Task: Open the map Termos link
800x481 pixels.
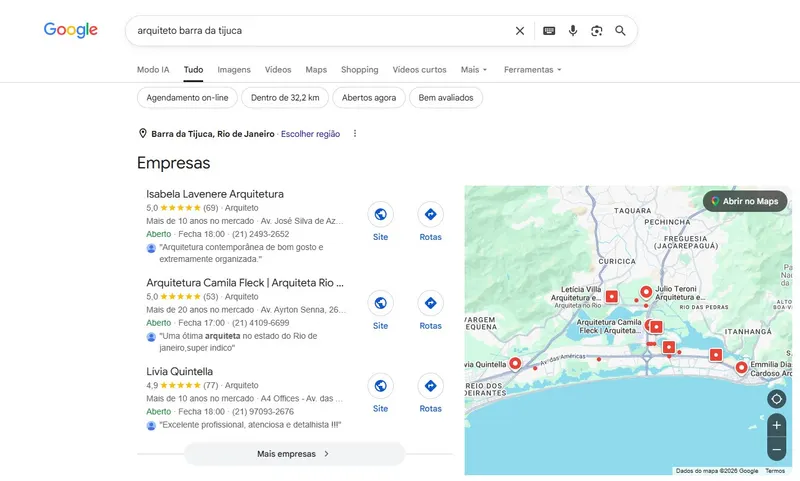Action: click(775, 471)
